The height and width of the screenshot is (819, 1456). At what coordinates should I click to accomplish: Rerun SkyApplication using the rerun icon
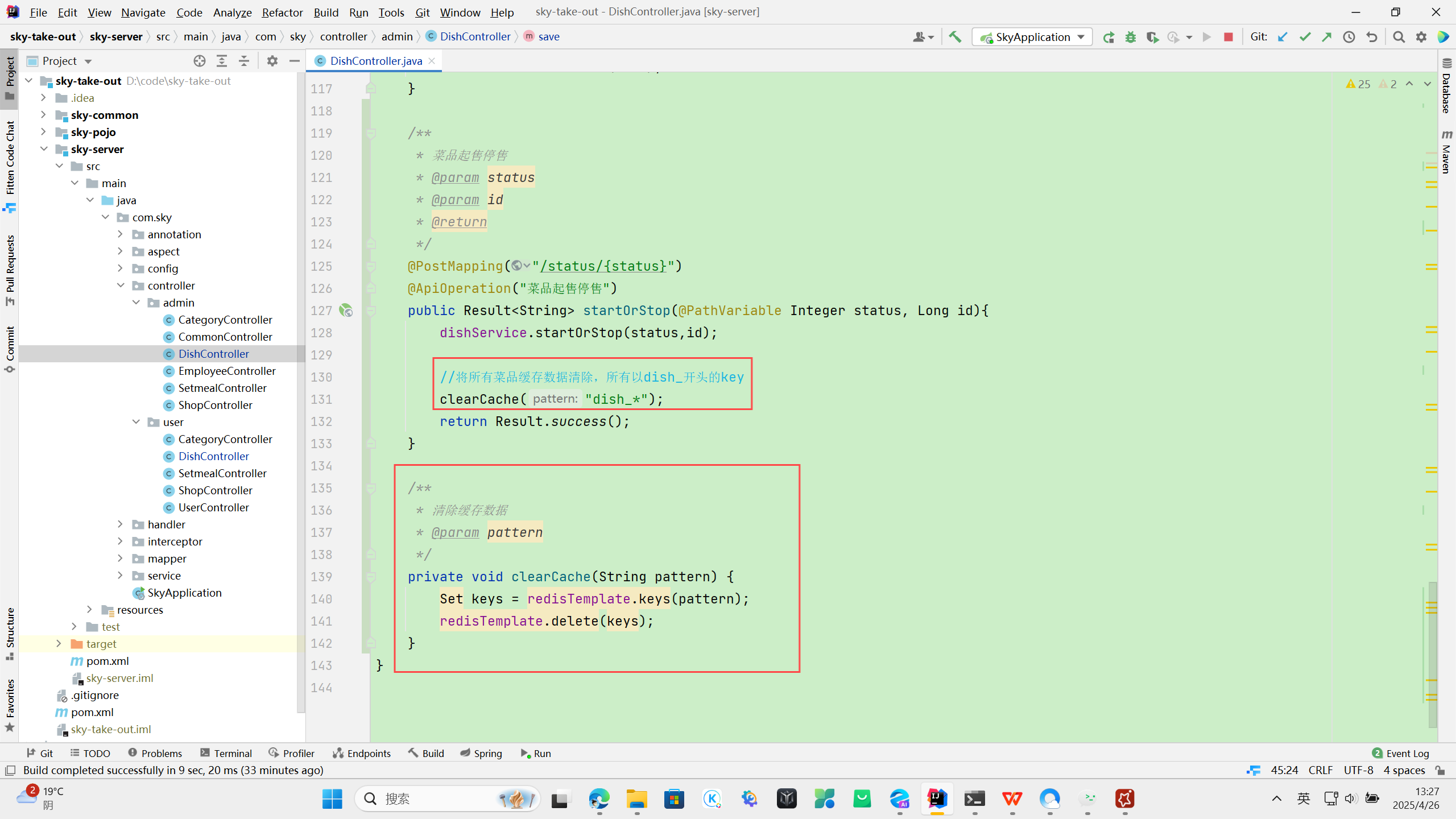(1108, 37)
